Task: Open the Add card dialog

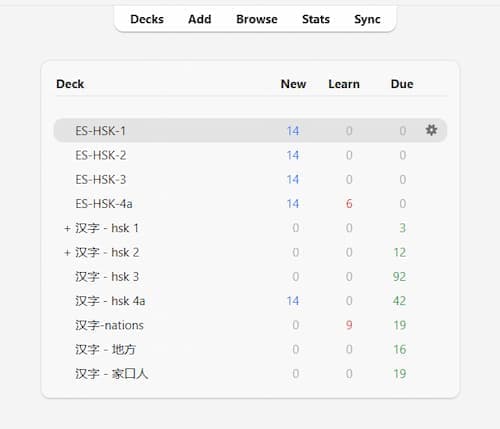Action: coord(200,19)
